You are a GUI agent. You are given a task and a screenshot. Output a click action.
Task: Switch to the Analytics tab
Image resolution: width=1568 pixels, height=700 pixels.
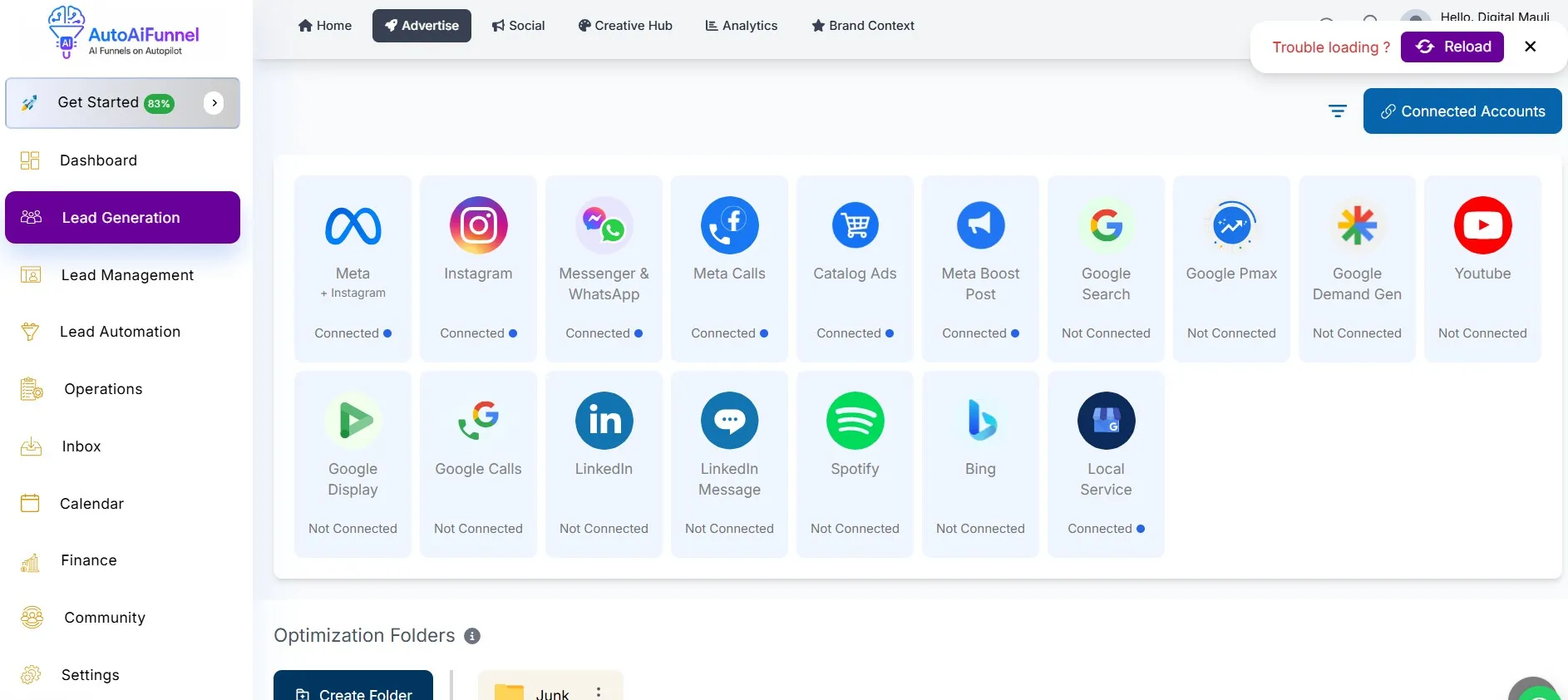point(741,26)
